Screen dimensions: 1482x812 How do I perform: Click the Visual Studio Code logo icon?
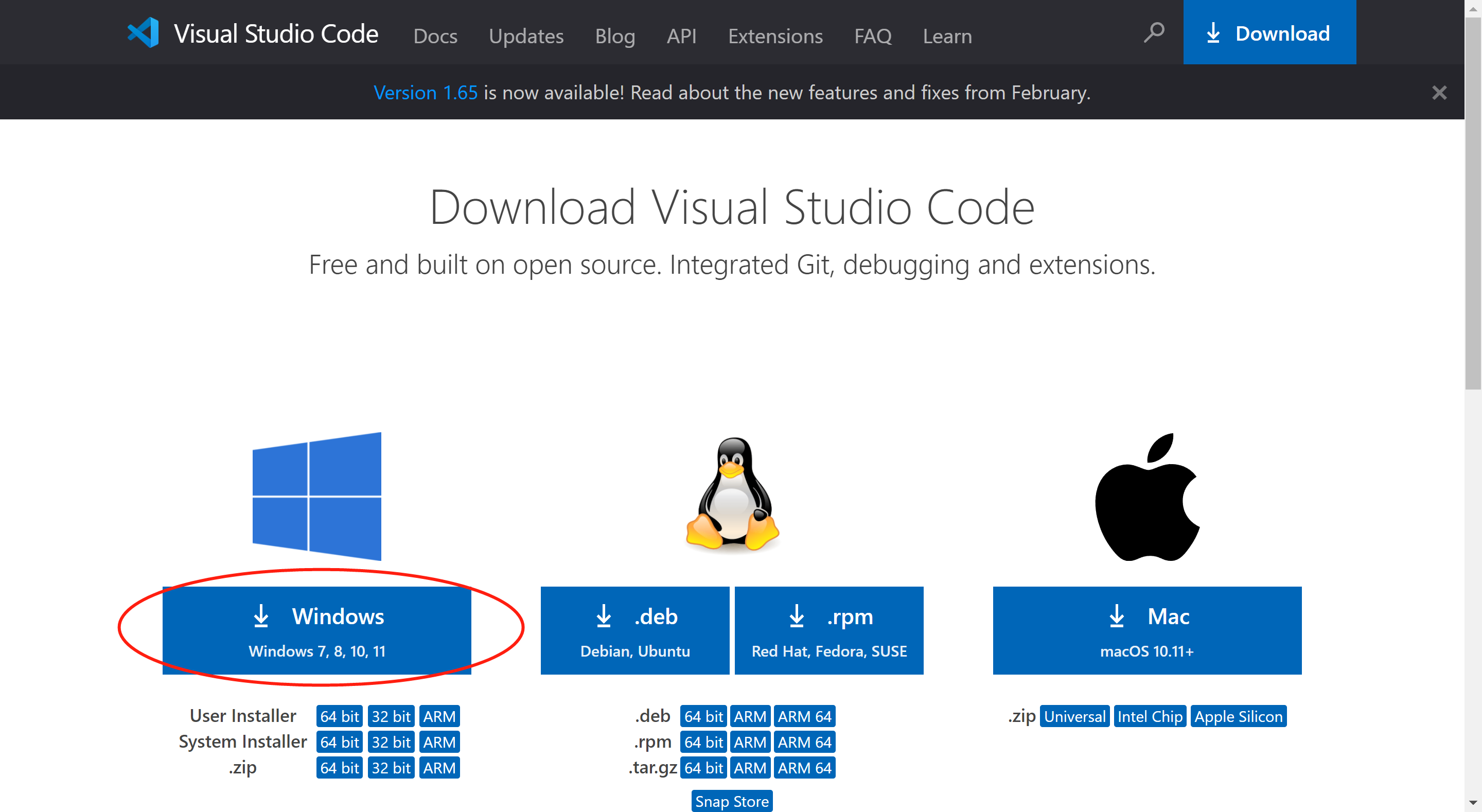(143, 33)
